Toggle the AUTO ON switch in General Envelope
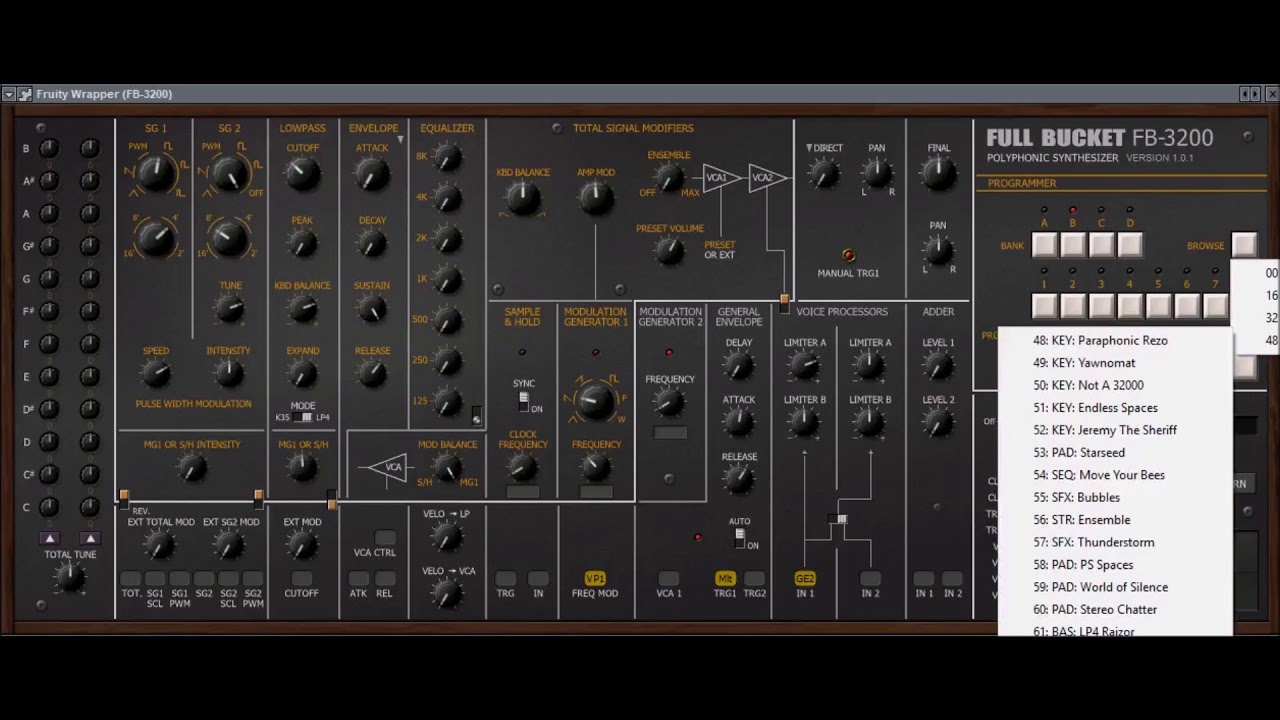This screenshot has width=1280, height=720. [x=740, y=538]
